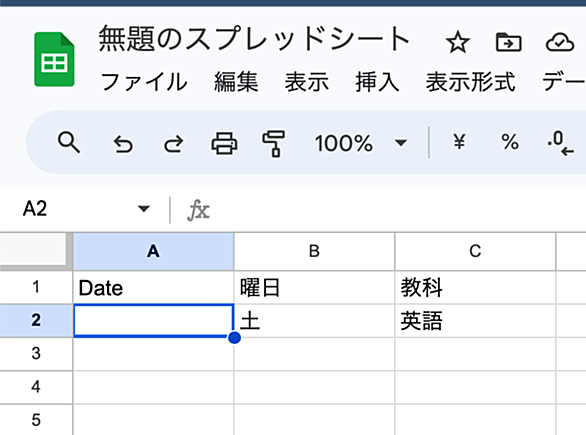Apply yen currency format
Viewport: 586px width, 435px height.
coord(459,142)
